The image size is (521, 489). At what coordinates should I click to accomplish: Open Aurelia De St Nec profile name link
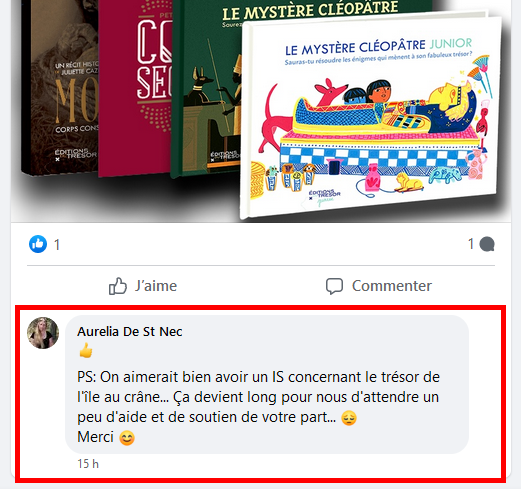[130, 332]
